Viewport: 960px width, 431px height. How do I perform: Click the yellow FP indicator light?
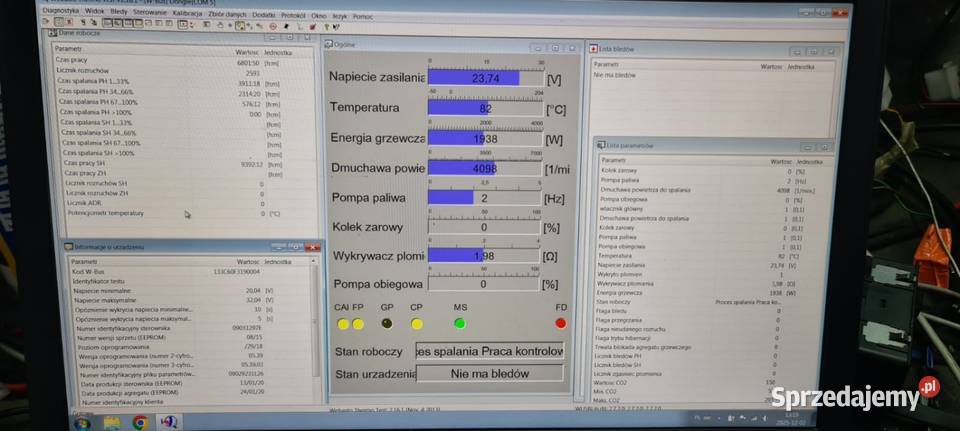pos(358,324)
